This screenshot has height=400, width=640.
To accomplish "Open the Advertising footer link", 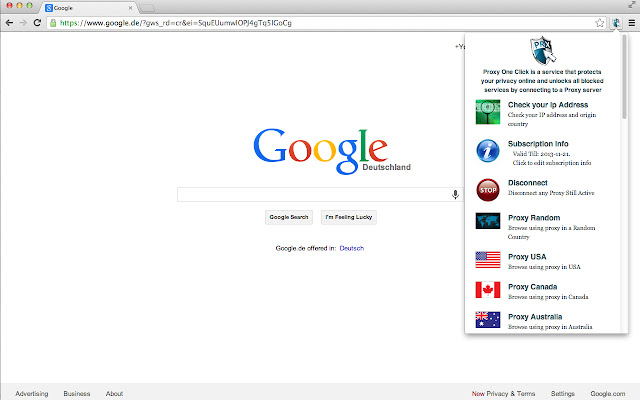I will coord(32,393).
